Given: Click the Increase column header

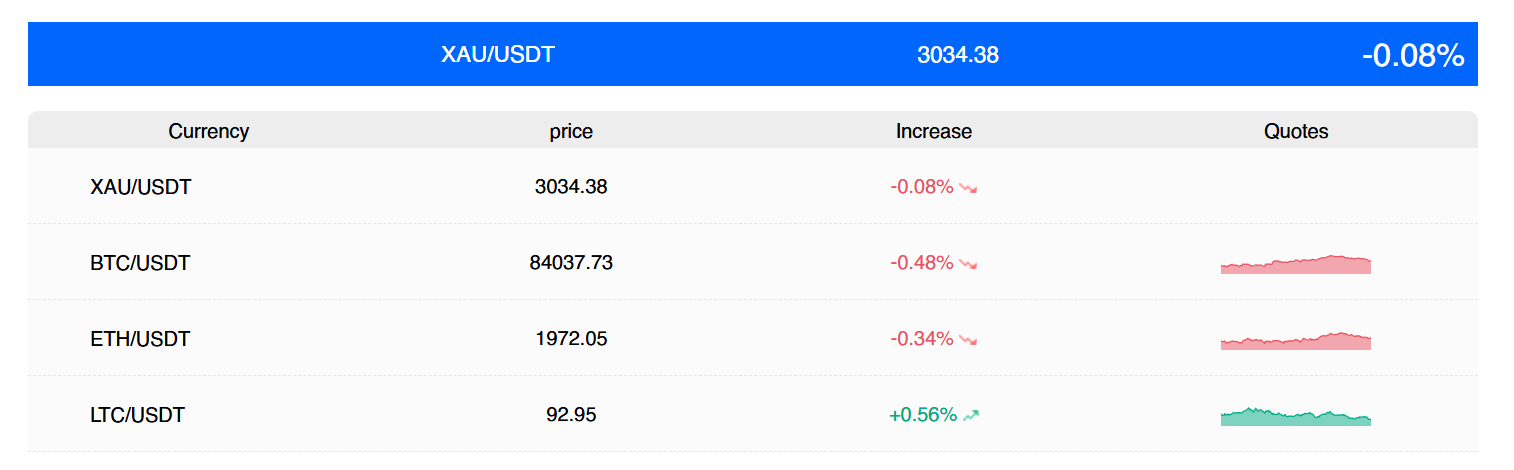Looking at the screenshot, I should coord(934,131).
